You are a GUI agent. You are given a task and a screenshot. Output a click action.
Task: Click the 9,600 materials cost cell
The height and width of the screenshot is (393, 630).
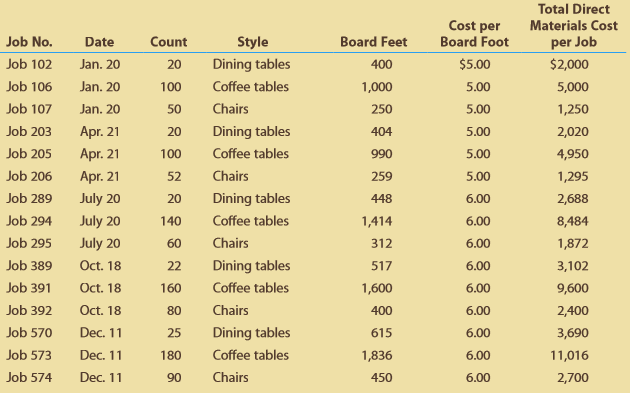click(573, 288)
